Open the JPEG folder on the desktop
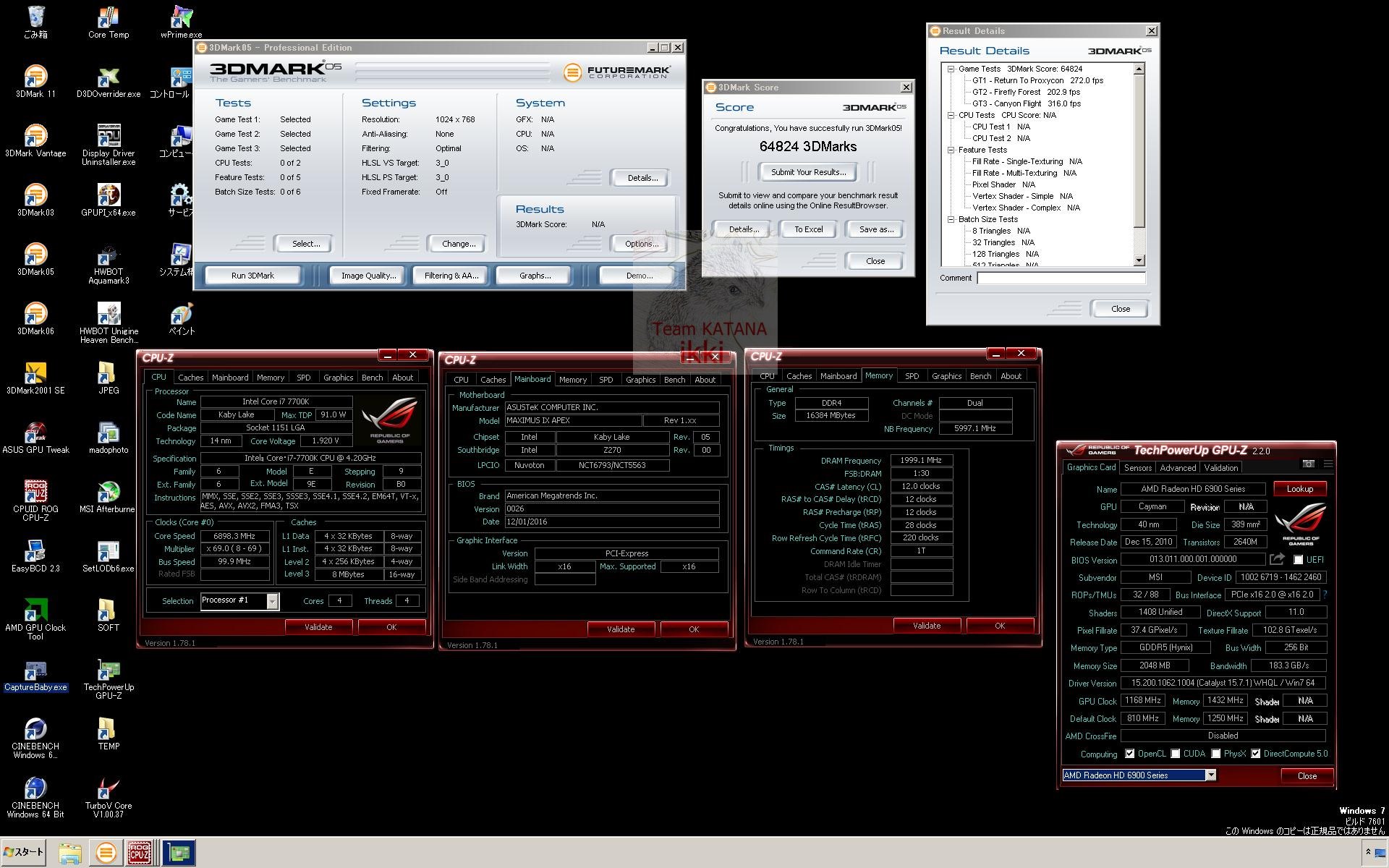The image size is (1389, 868). point(109,378)
